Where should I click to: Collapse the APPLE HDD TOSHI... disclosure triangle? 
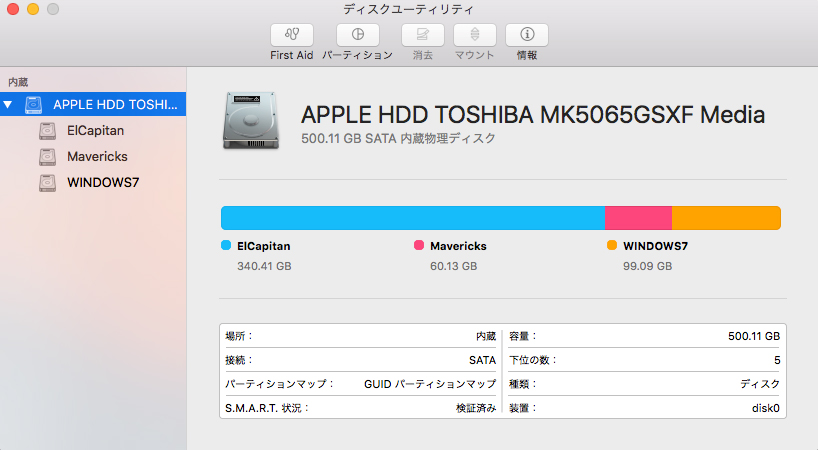pos(8,104)
